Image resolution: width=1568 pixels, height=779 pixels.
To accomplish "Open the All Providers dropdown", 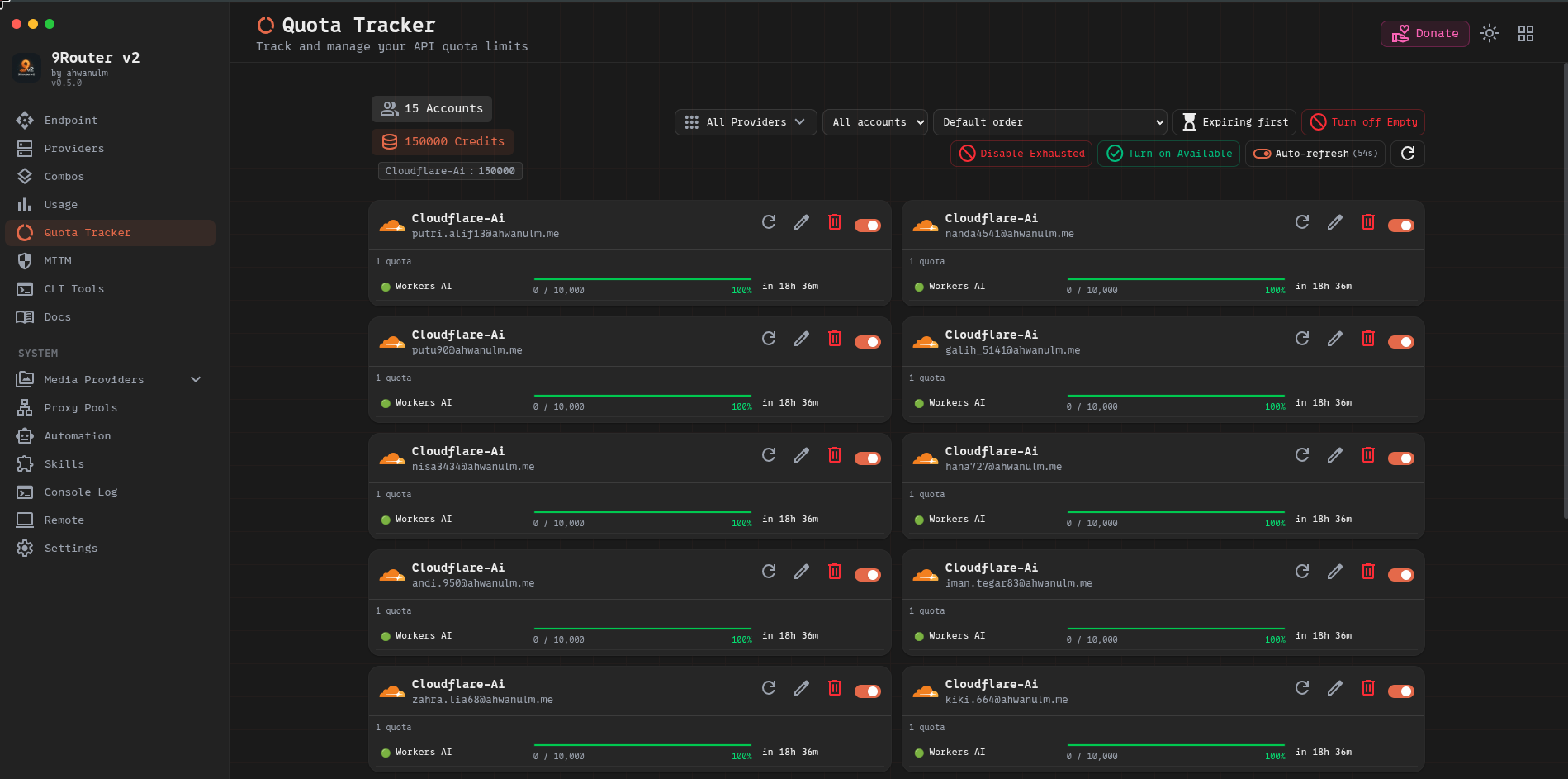I will tap(746, 122).
